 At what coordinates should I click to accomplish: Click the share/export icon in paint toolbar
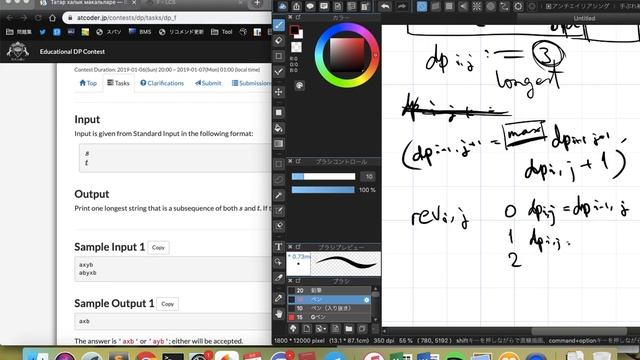coord(296,6)
